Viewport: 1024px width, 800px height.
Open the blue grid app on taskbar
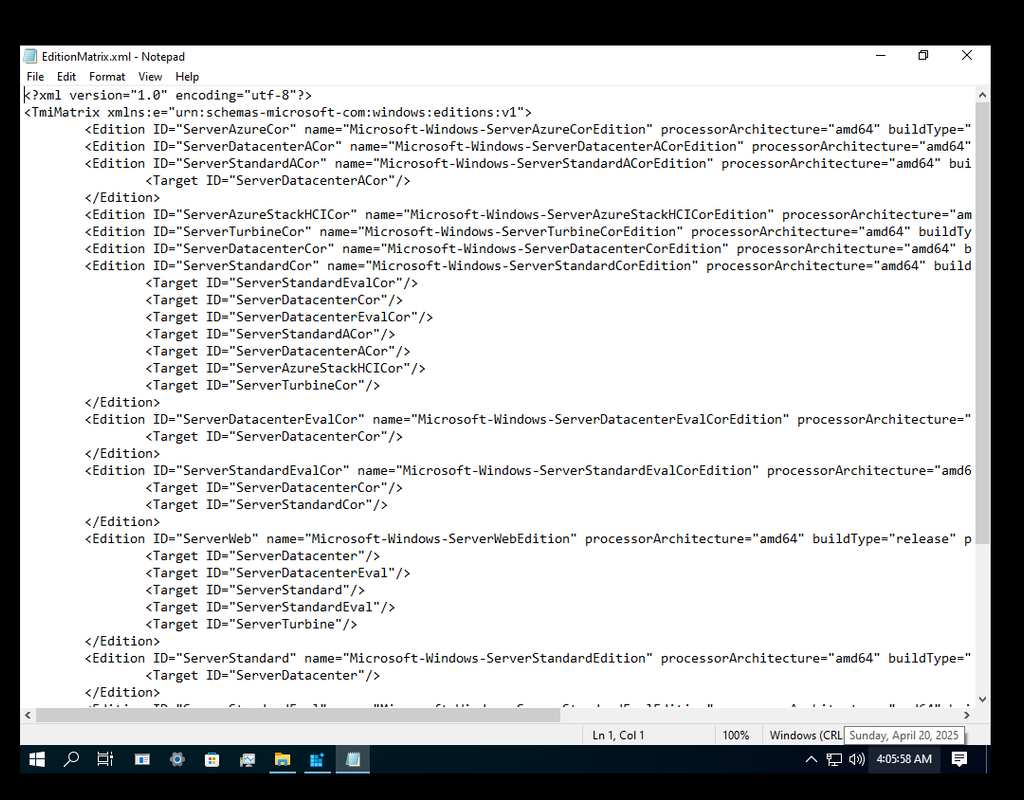[317, 759]
